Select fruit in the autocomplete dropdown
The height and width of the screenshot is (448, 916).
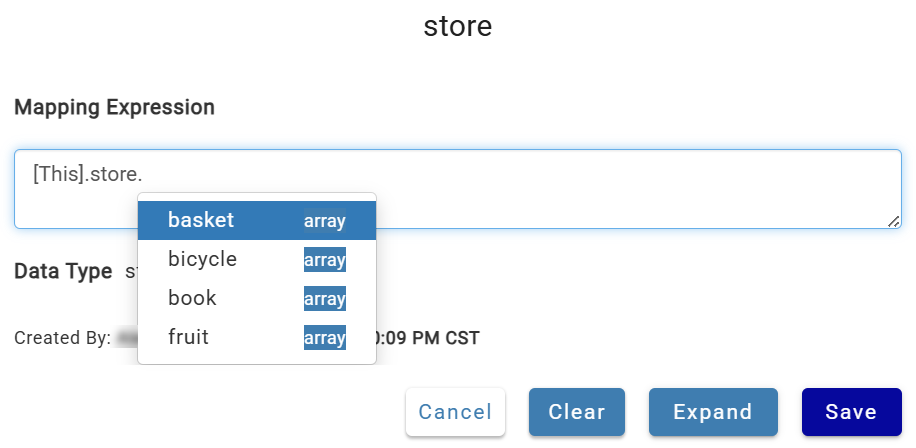[256, 338]
